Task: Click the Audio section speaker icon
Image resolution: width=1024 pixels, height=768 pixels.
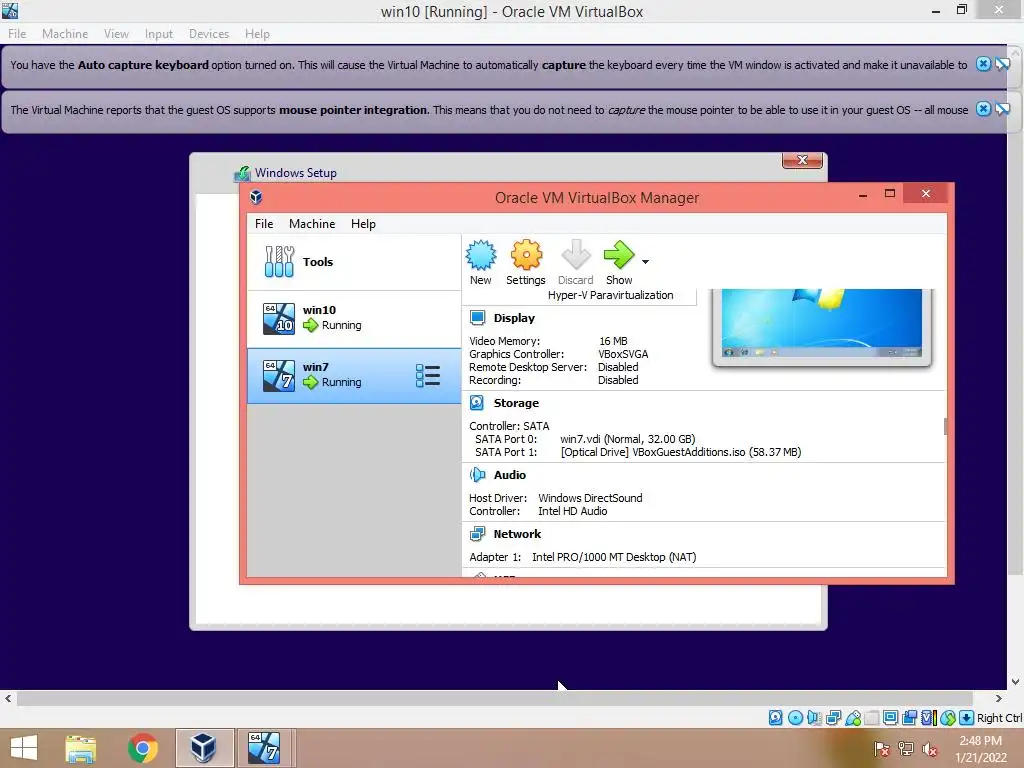Action: pyautogui.click(x=477, y=475)
